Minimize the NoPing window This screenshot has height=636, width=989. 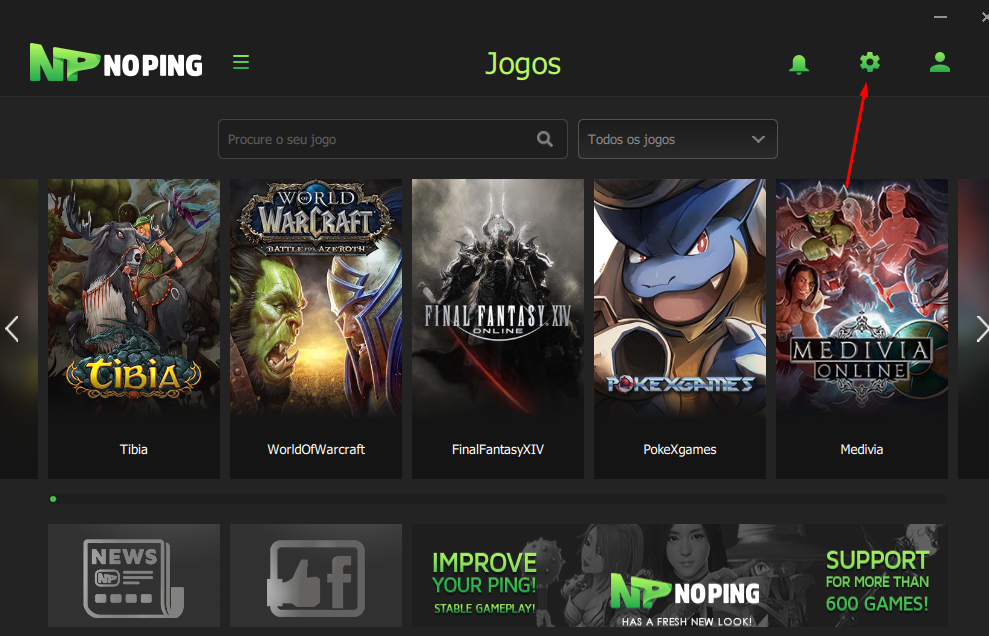940,17
